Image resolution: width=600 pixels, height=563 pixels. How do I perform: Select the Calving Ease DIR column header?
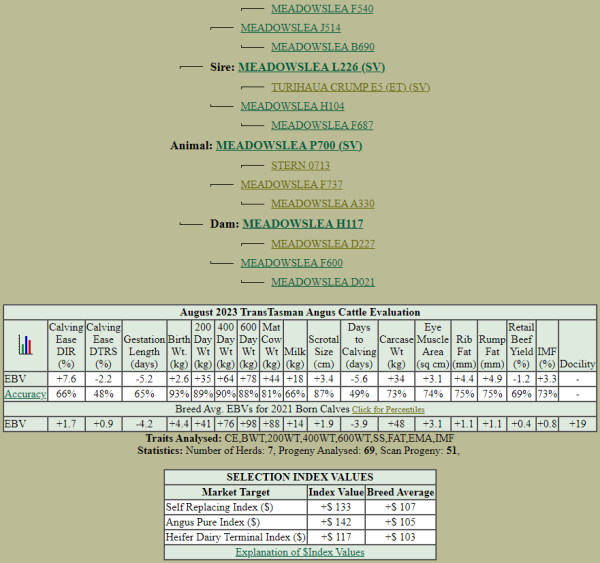(x=66, y=346)
